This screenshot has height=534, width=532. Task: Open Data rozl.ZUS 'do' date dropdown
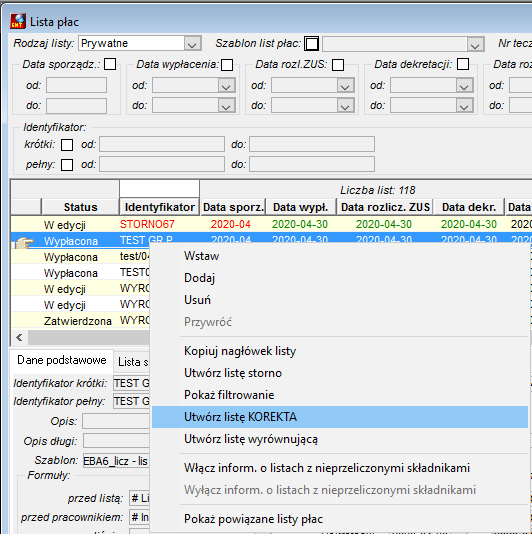click(345, 106)
